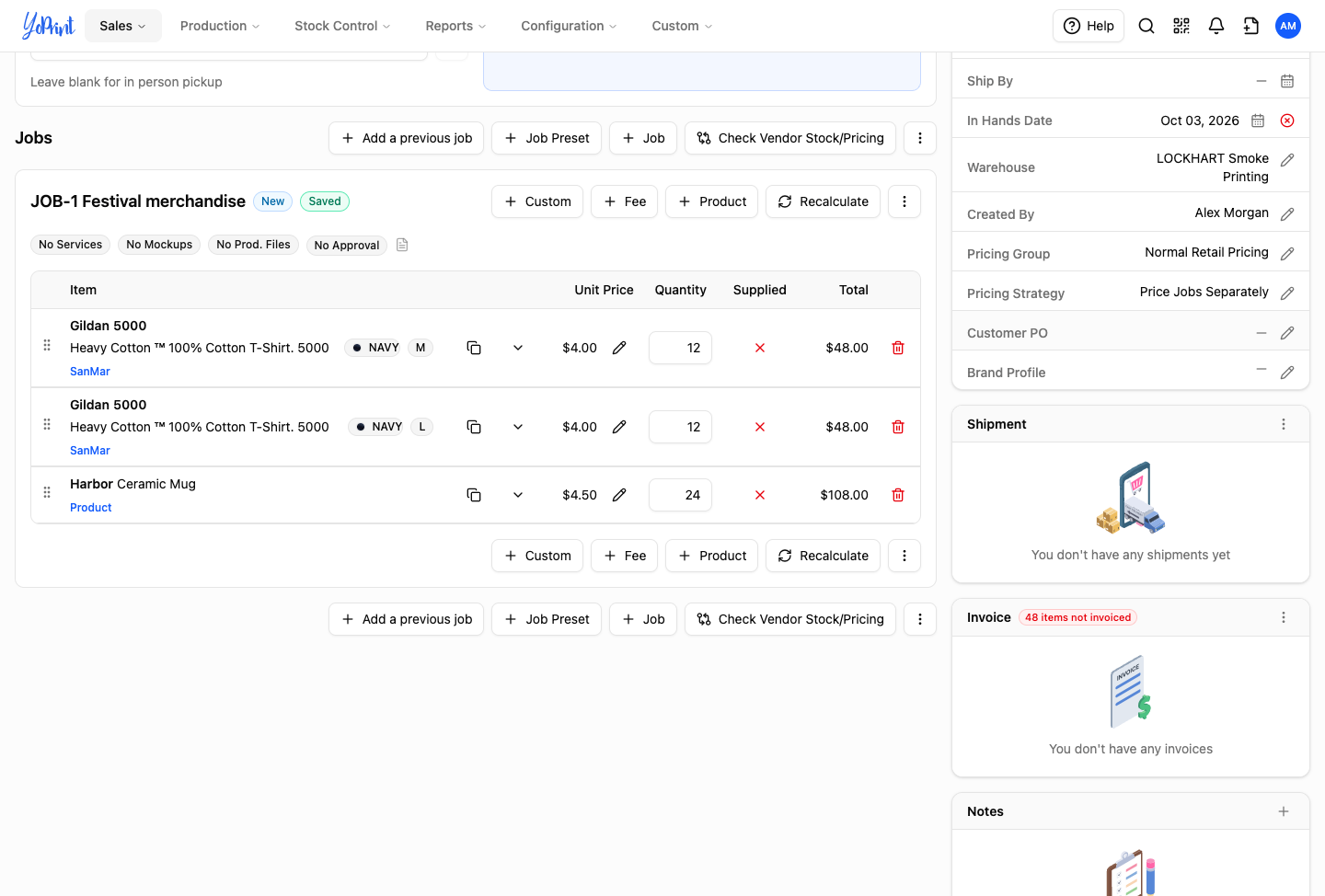Image resolution: width=1325 pixels, height=896 pixels.
Task: Click top Check Vendor Stock/Pricing button
Action: coord(790,138)
